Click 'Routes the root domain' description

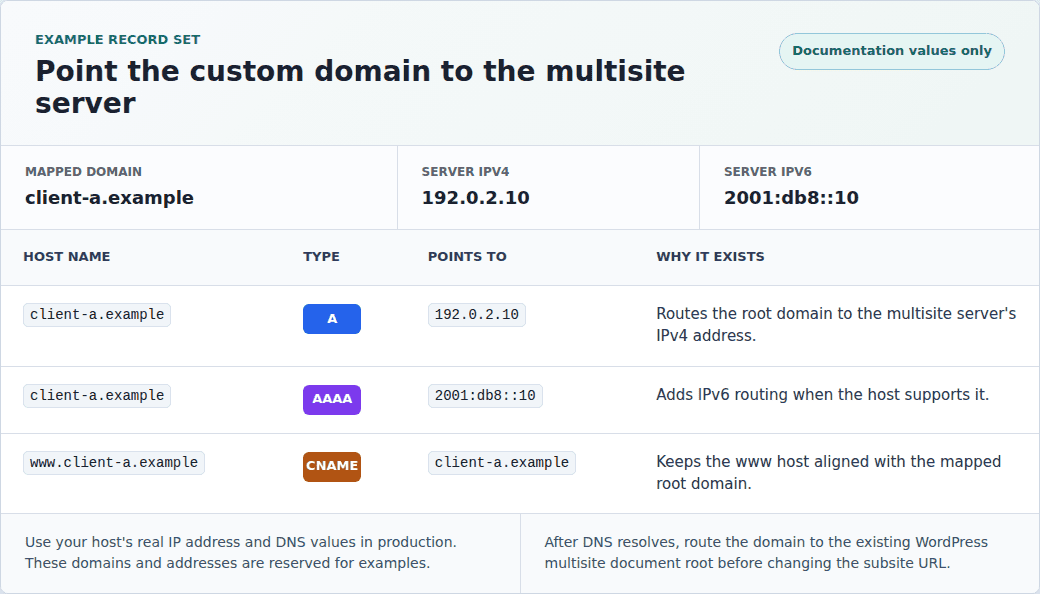(836, 324)
